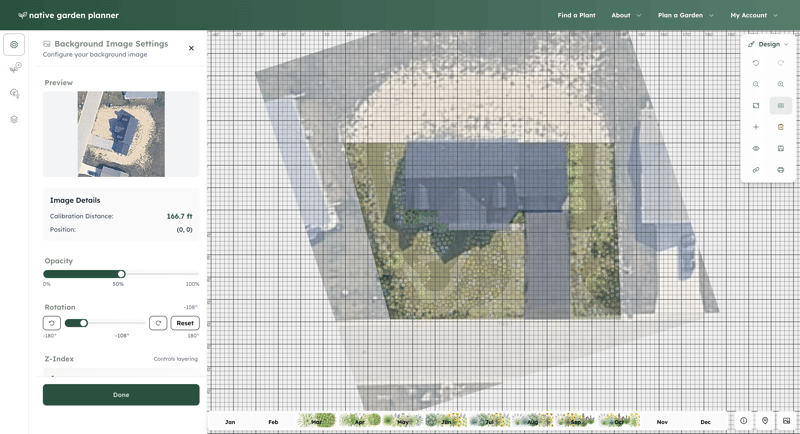This screenshot has width=800, height=434.
Task: Click the undo icon in Design toolbar
Action: (756, 63)
